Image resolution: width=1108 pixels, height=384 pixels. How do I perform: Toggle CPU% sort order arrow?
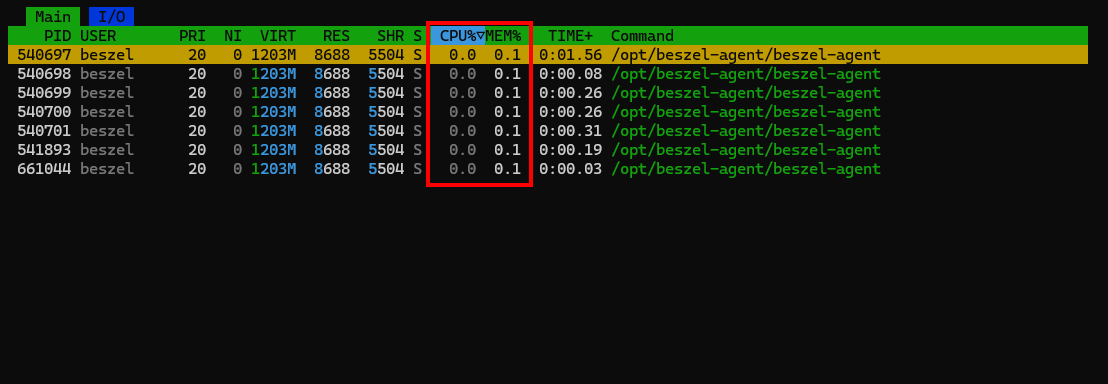coord(481,35)
